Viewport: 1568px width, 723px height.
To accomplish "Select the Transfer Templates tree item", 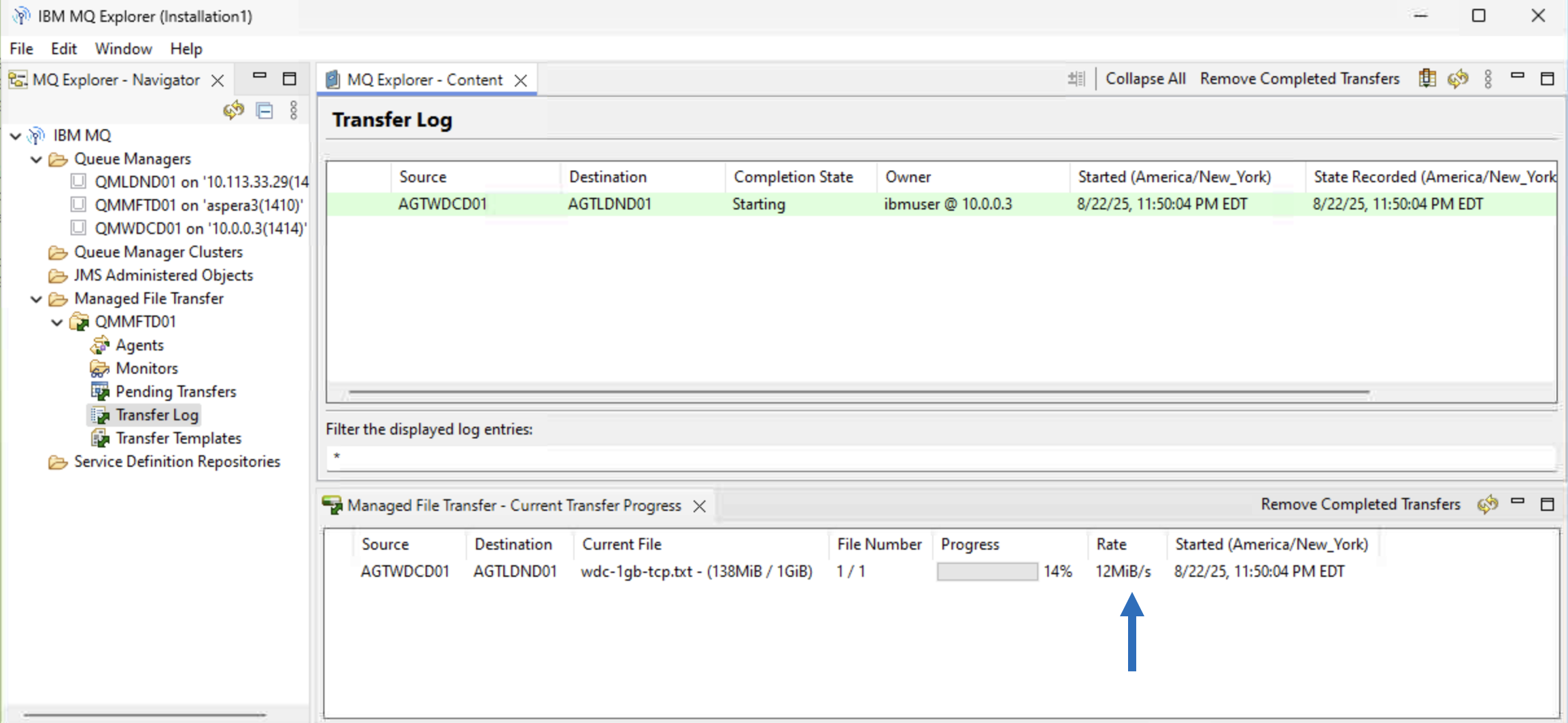I will tap(179, 438).
